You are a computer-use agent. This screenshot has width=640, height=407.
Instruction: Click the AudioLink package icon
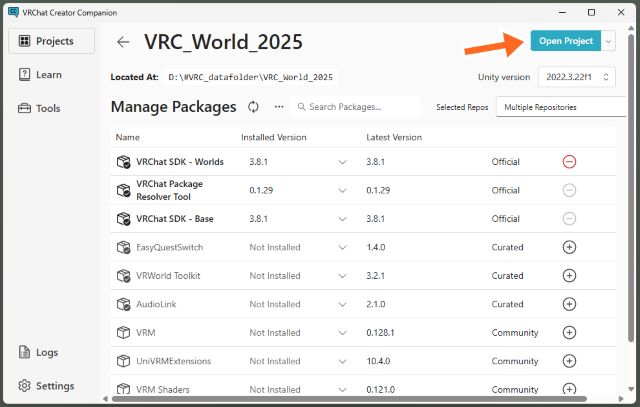pyautogui.click(x=123, y=304)
